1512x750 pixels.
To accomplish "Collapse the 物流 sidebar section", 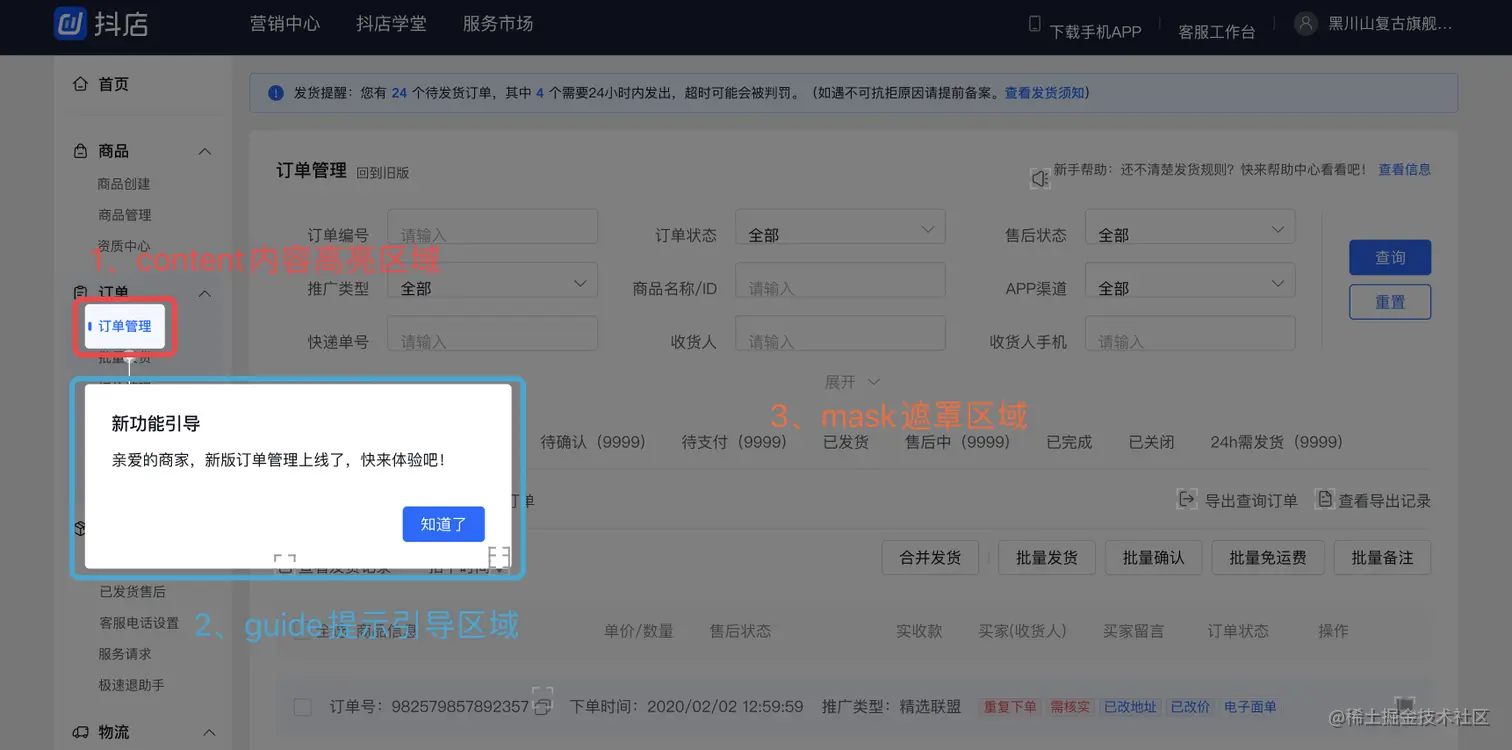I will tap(209, 733).
